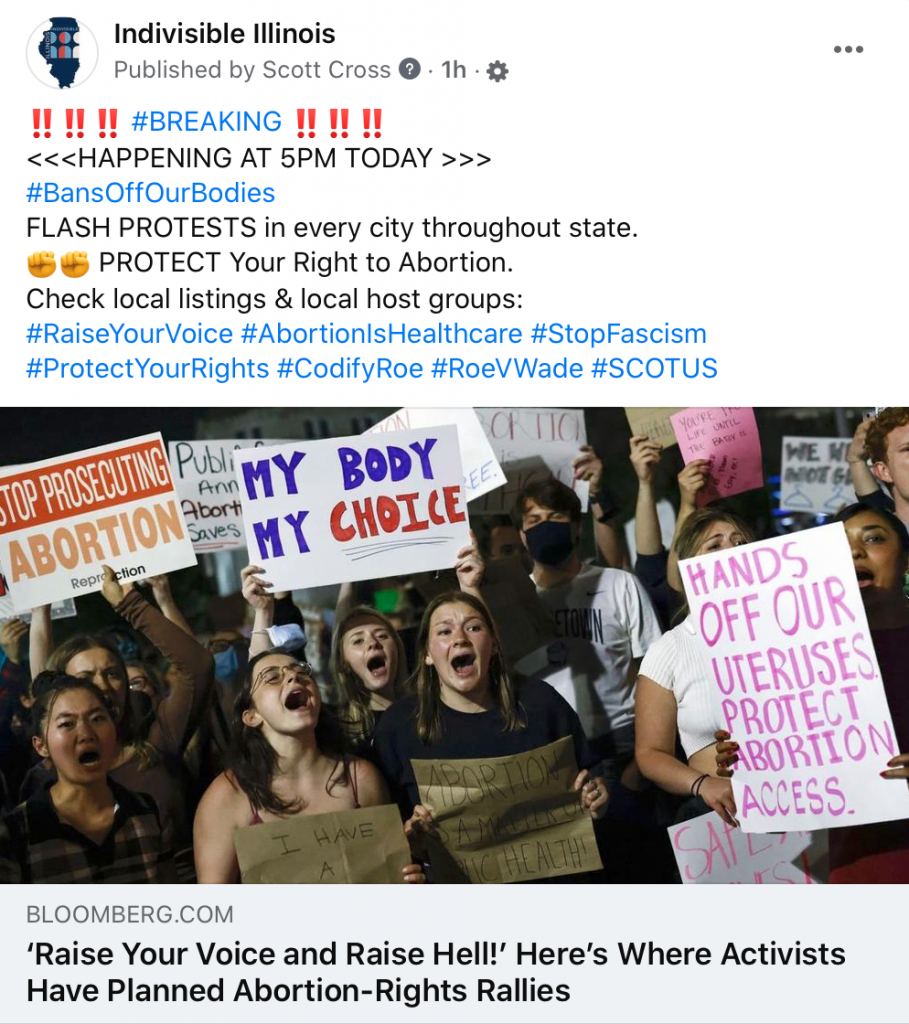909x1024 pixels.
Task: Open the #StopFascism hashtag
Action: 618,334
